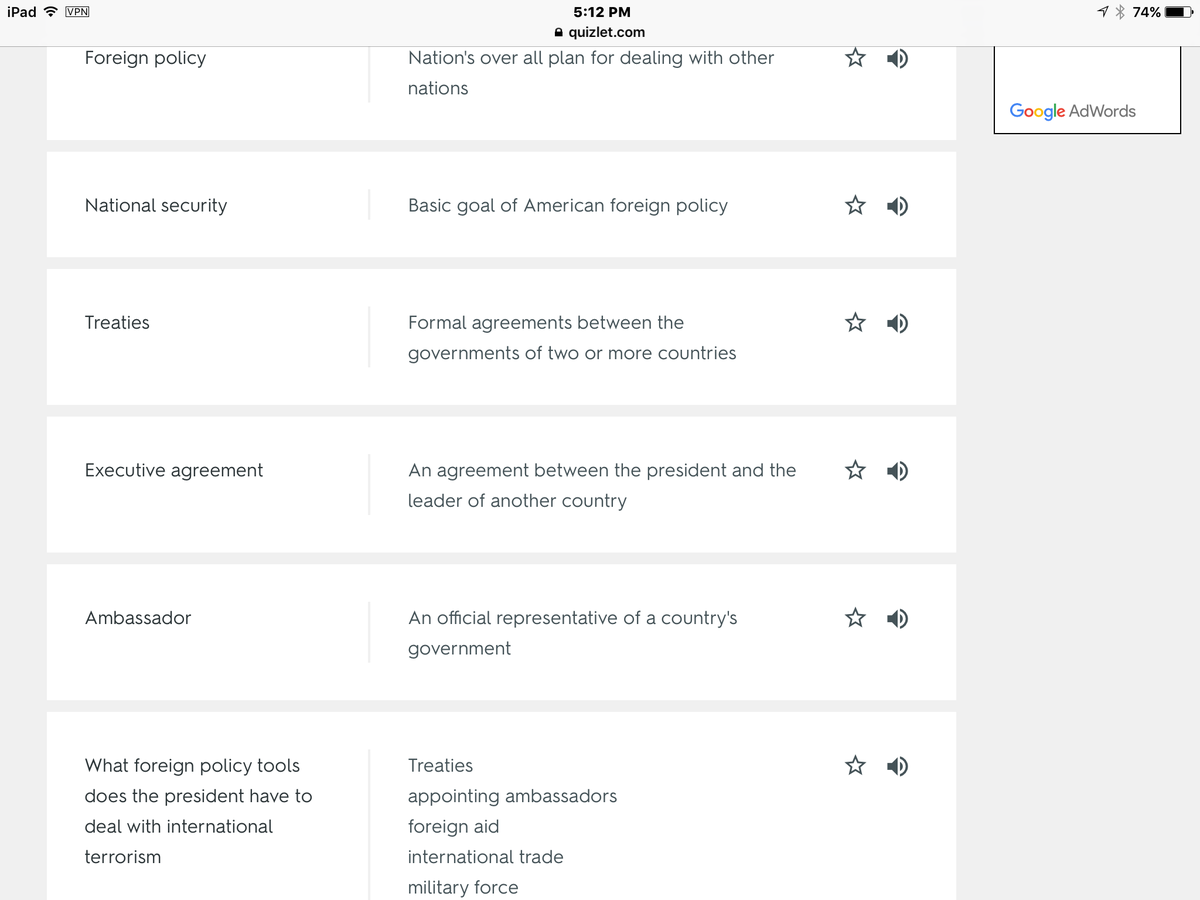Open the Google AdWords advertisement
This screenshot has width=1200, height=900.
(x=1073, y=110)
